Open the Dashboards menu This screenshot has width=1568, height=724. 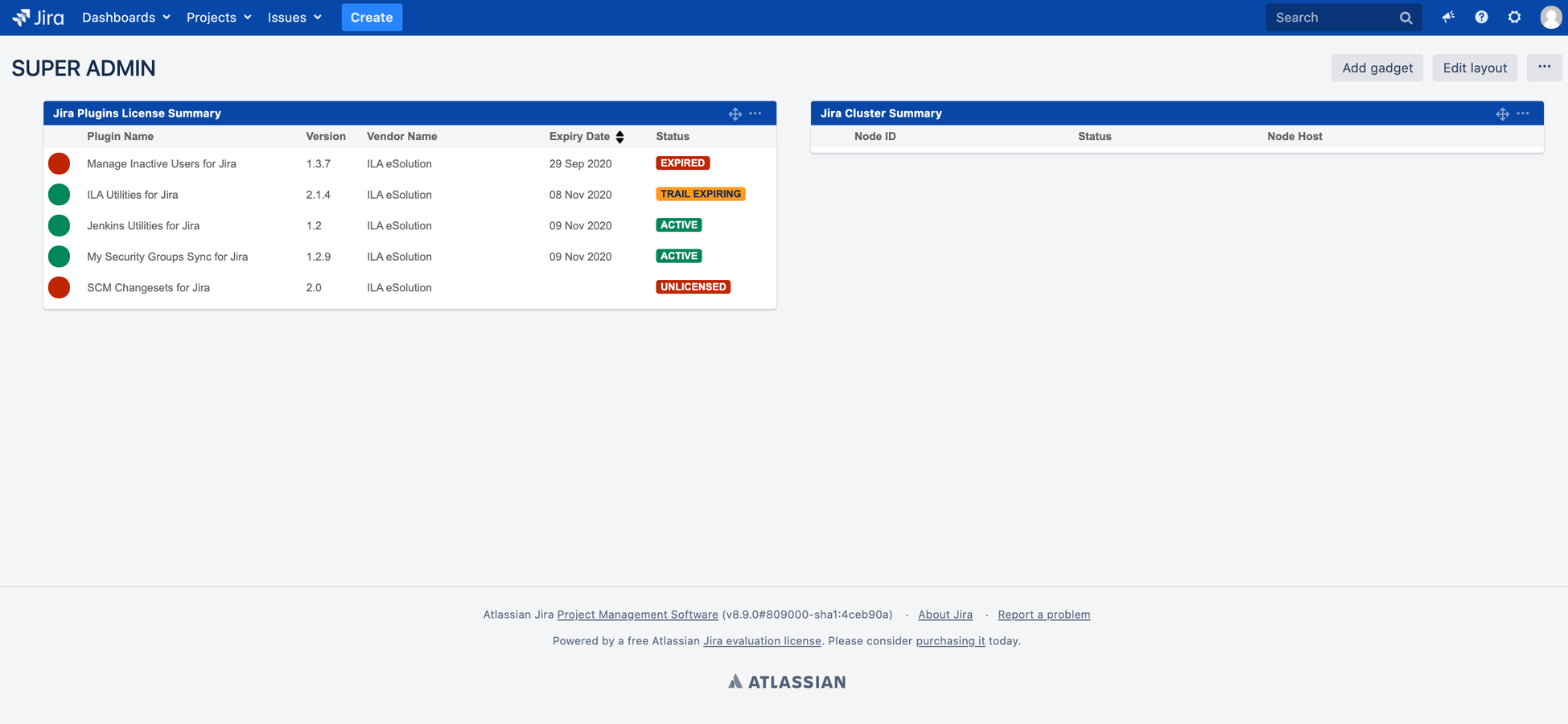pyautogui.click(x=126, y=17)
